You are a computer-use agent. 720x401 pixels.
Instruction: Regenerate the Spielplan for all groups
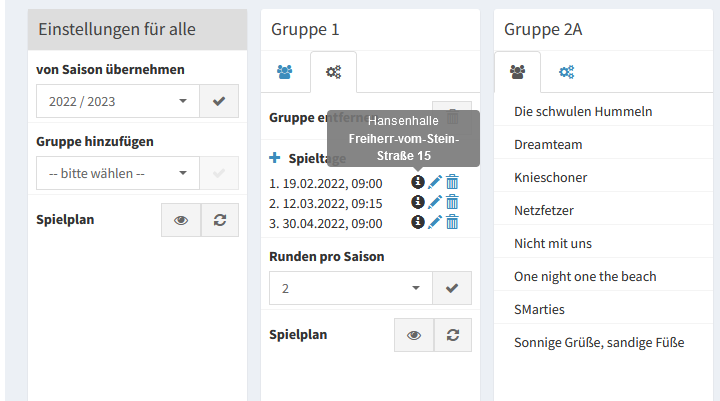pos(220,220)
